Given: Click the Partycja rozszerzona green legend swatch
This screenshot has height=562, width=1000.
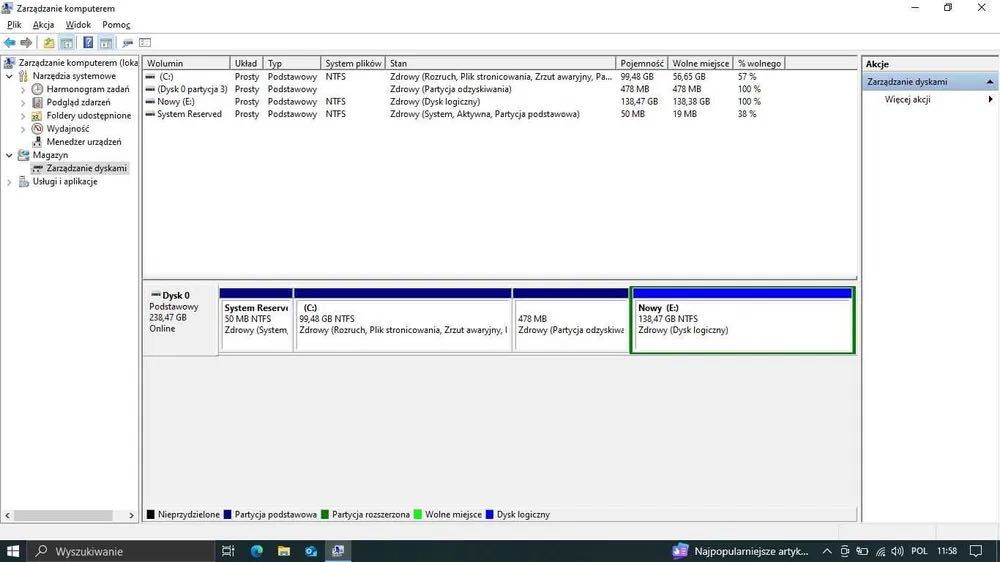Looking at the screenshot, I should 325,514.
